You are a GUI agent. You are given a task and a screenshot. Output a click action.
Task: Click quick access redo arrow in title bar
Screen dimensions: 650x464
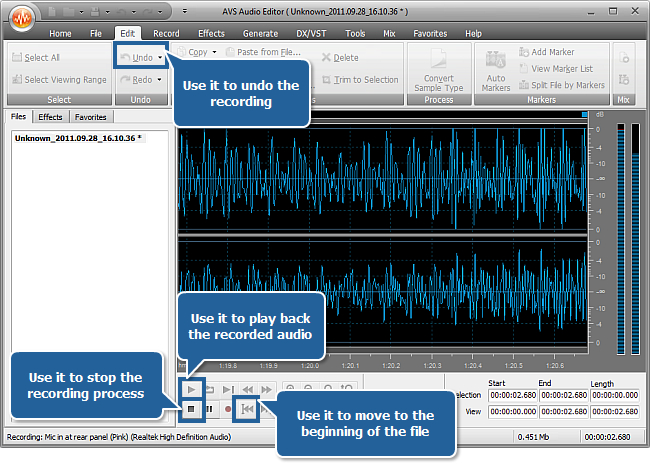coord(147,12)
